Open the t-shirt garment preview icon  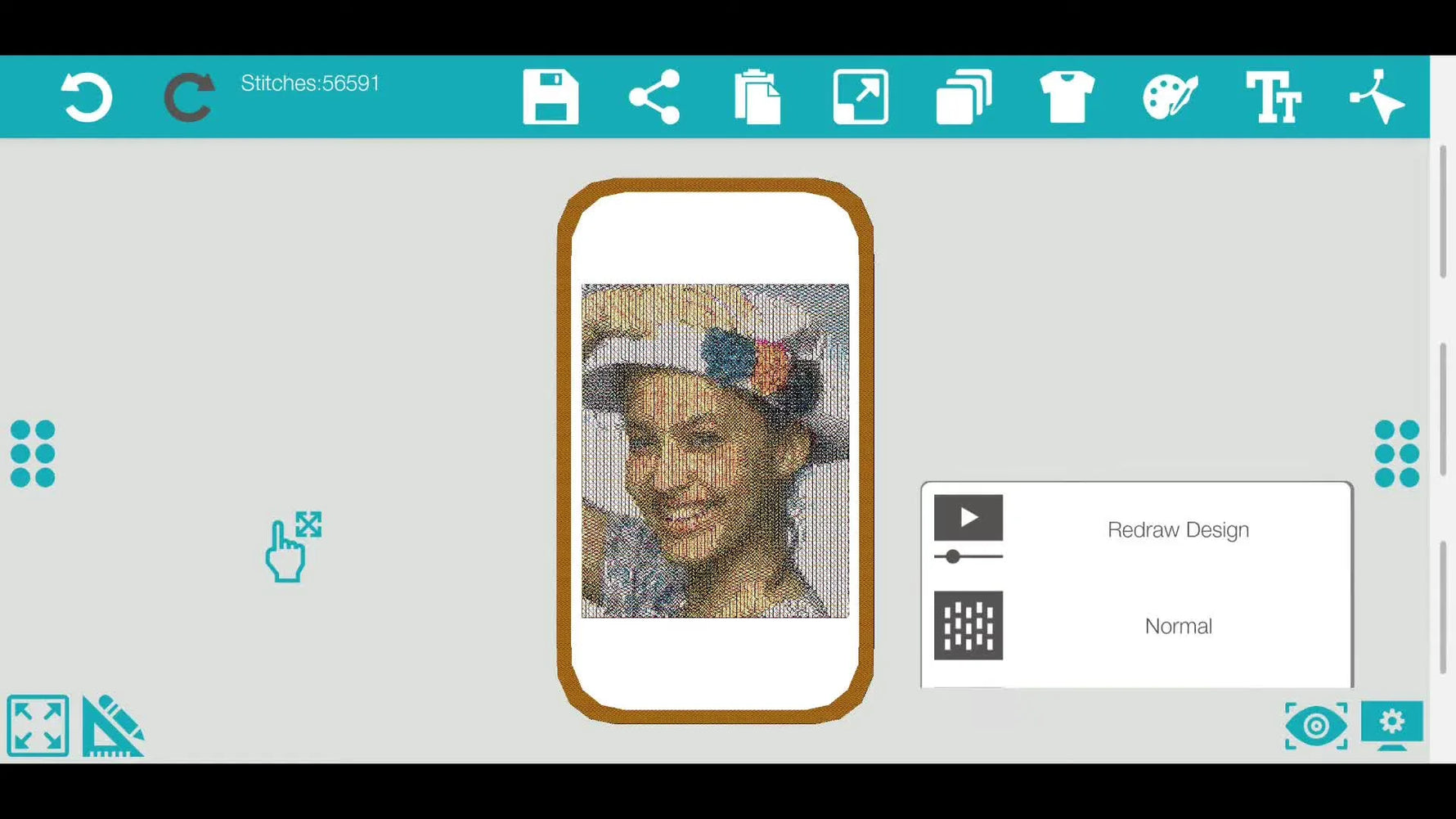coord(1067,97)
